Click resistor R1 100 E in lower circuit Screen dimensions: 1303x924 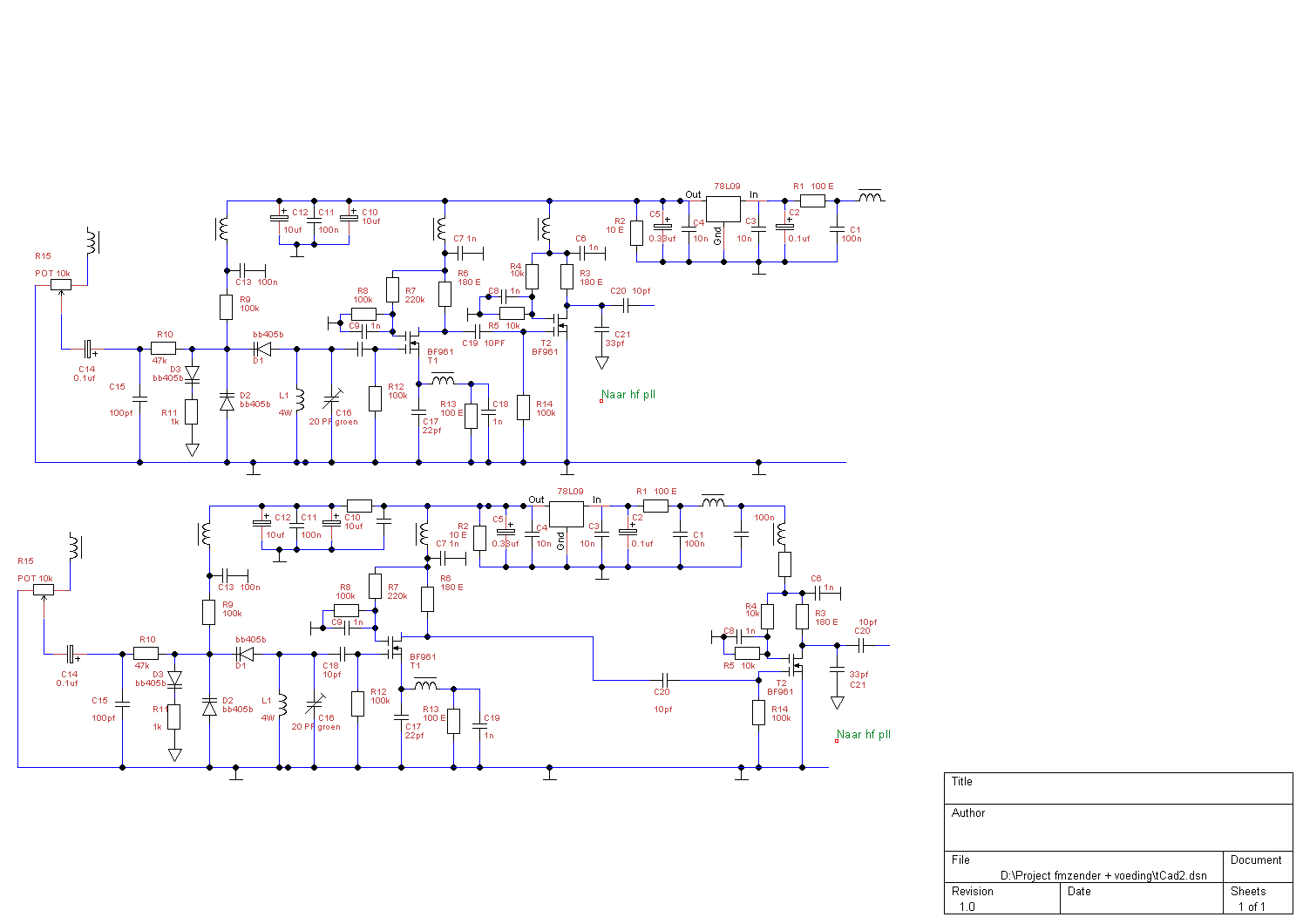[655, 506]
